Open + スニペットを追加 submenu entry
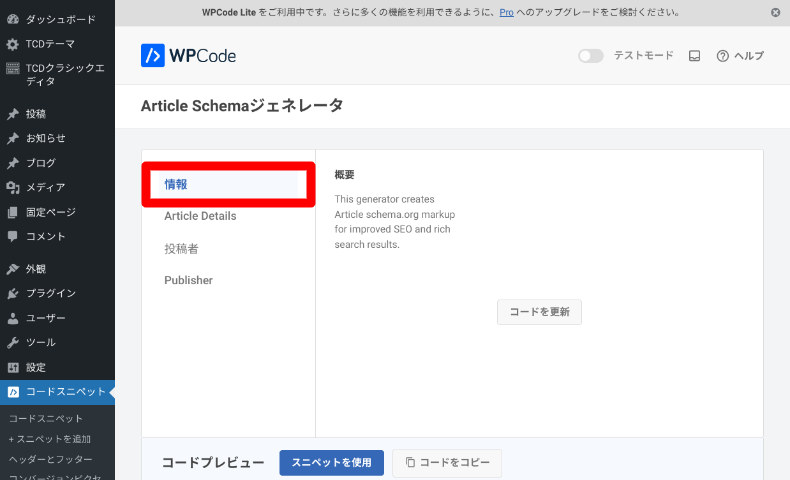Viewport: 790px width, 480px height. (50, 439)
